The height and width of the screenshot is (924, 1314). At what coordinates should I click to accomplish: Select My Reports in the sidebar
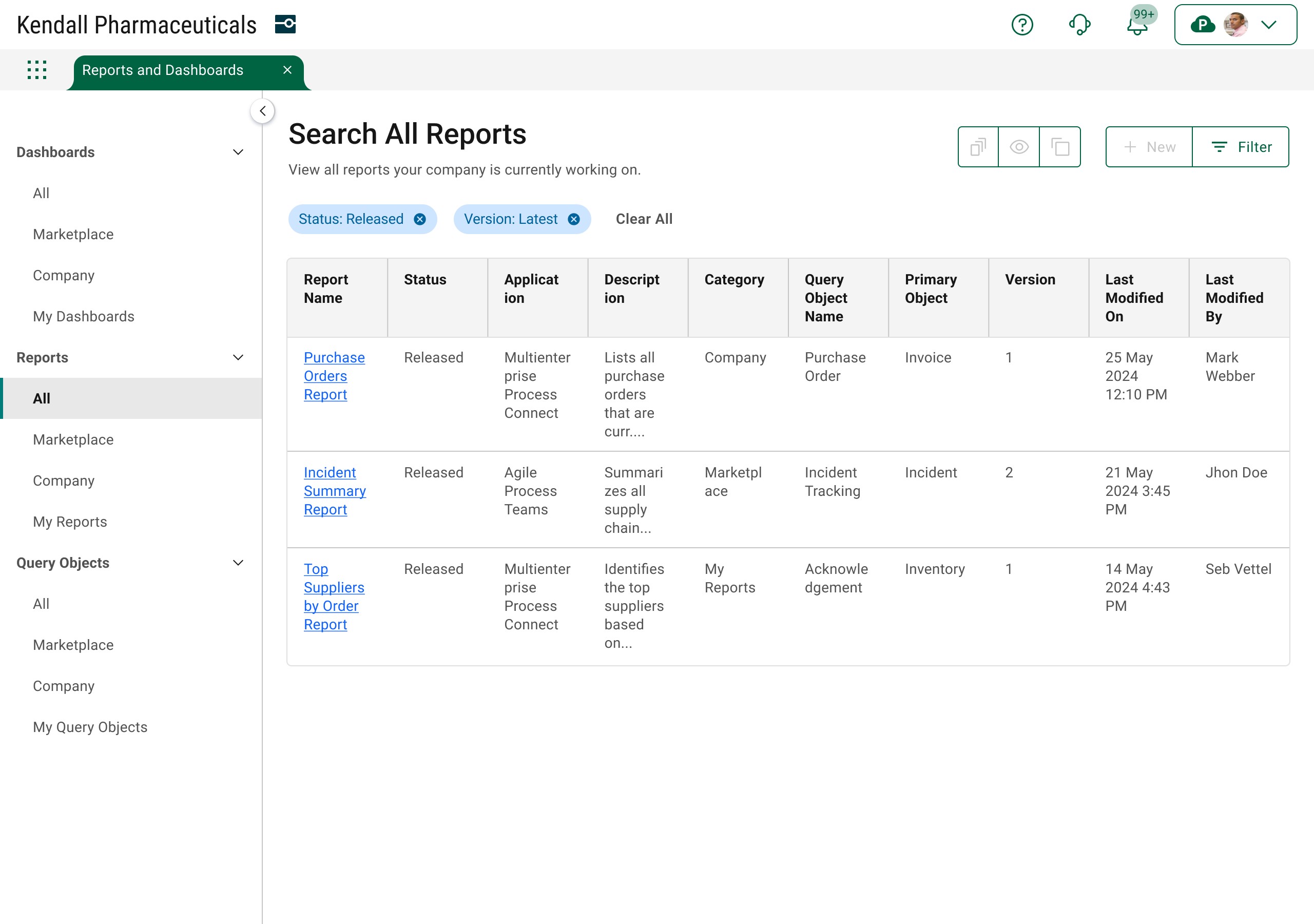[x=70, y=522]
